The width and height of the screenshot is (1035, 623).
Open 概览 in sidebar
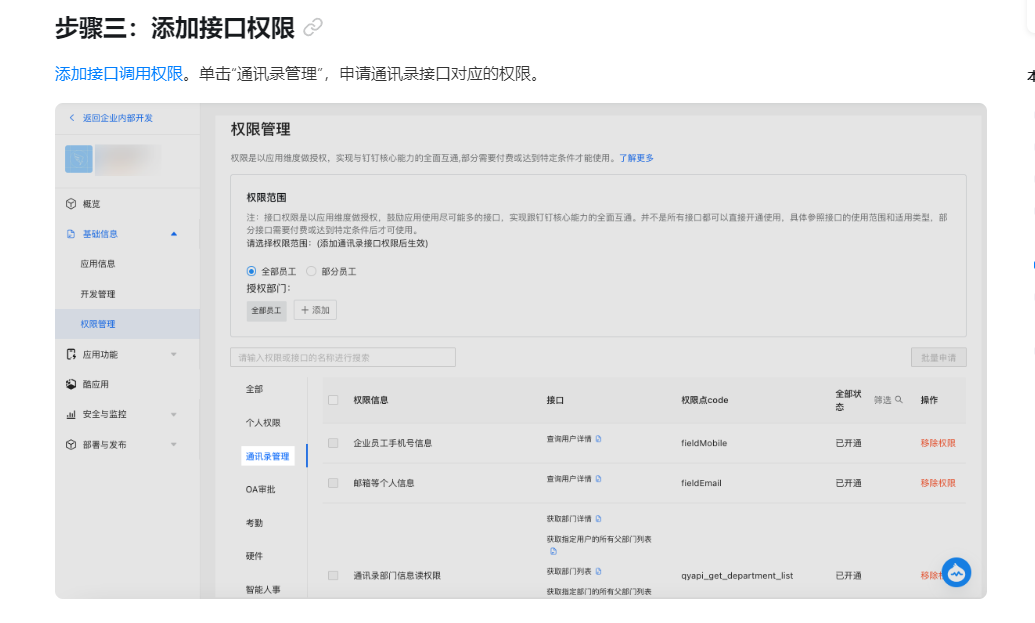coord(92,204)
